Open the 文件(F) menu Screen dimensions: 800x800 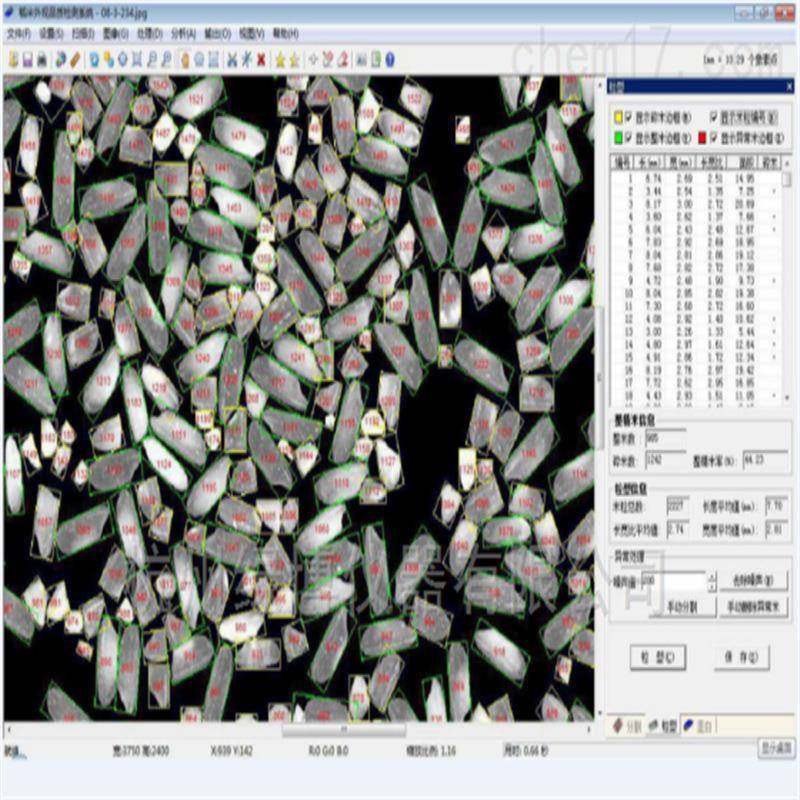coord(19,34)
